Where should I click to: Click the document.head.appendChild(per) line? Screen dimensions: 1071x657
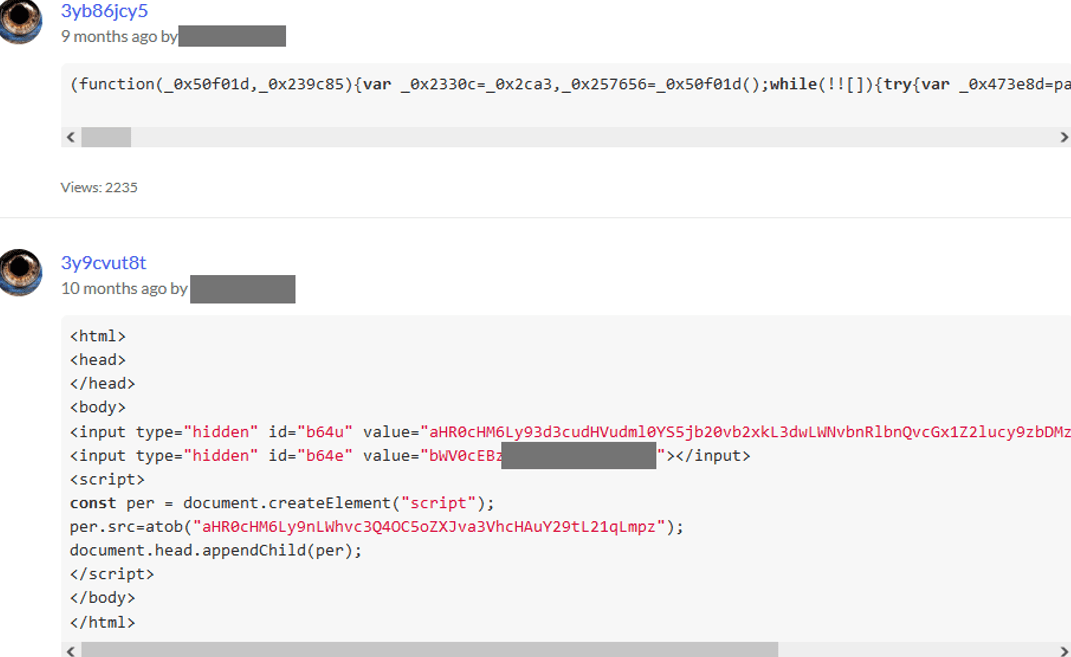tap(216, 550)
